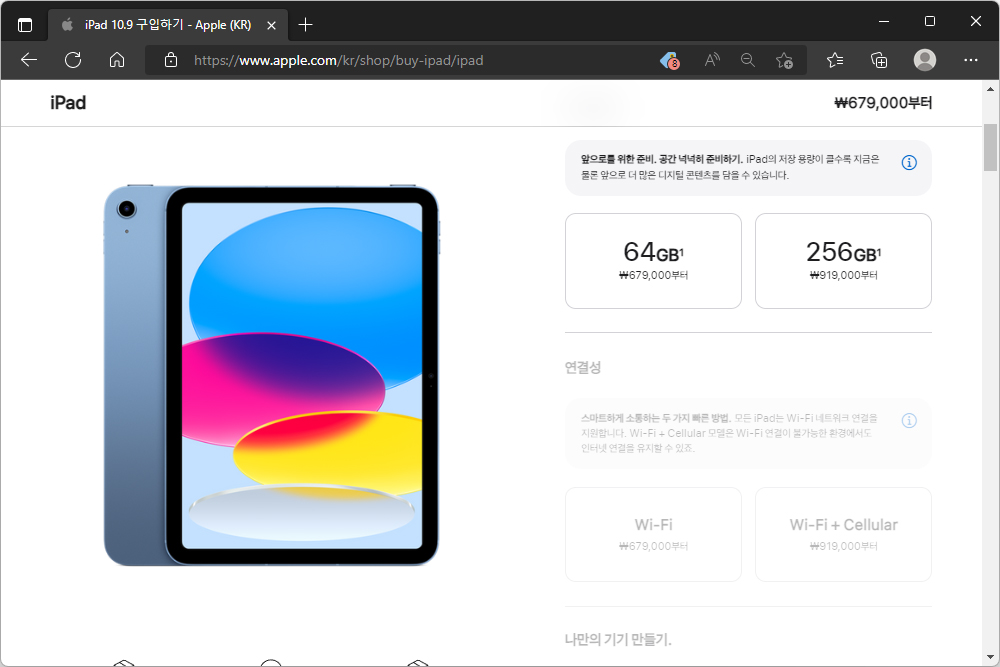Refresh the Apple iPad page
Screen dimensions: 1000x667
73,60
